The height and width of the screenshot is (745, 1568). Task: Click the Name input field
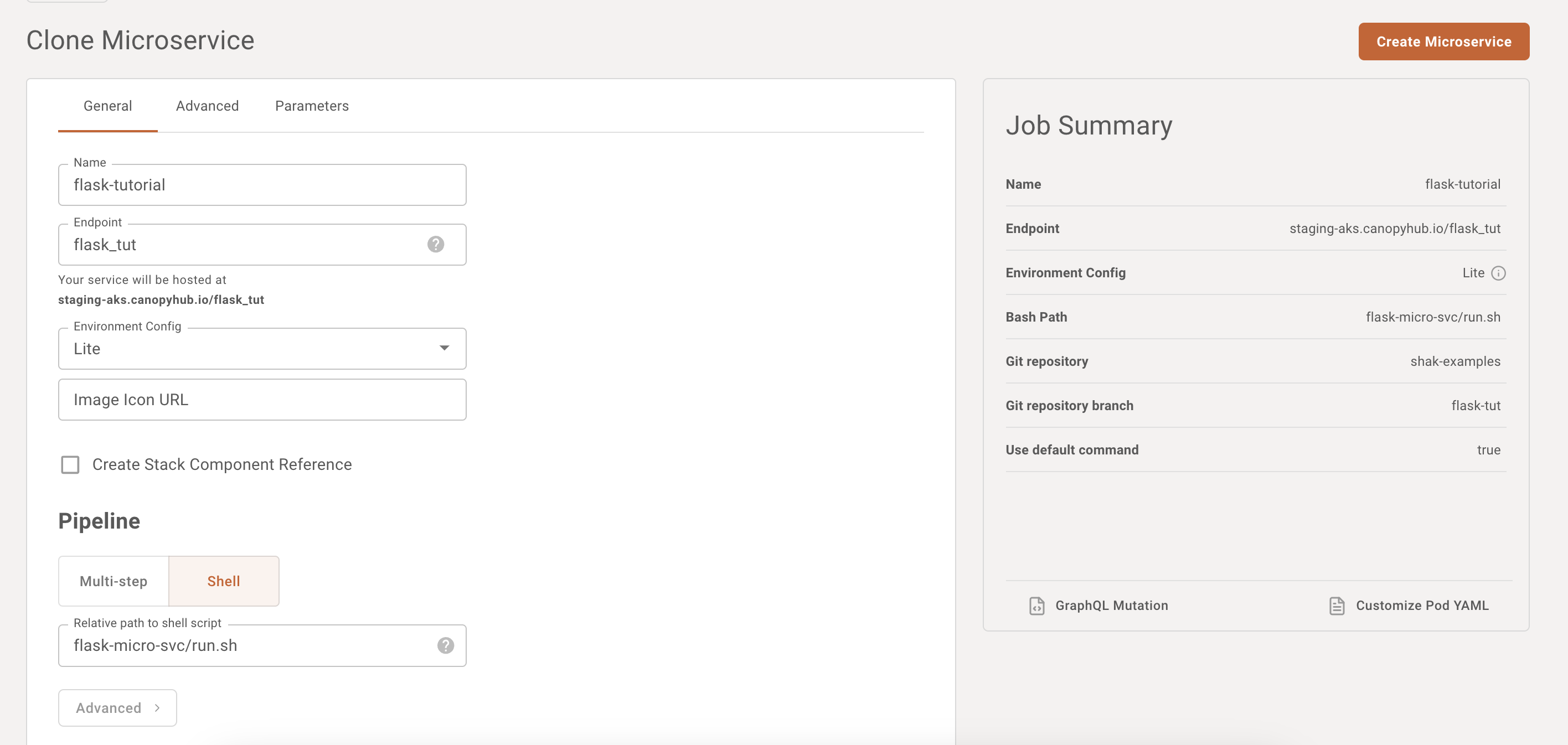click(x=263, y=184)
